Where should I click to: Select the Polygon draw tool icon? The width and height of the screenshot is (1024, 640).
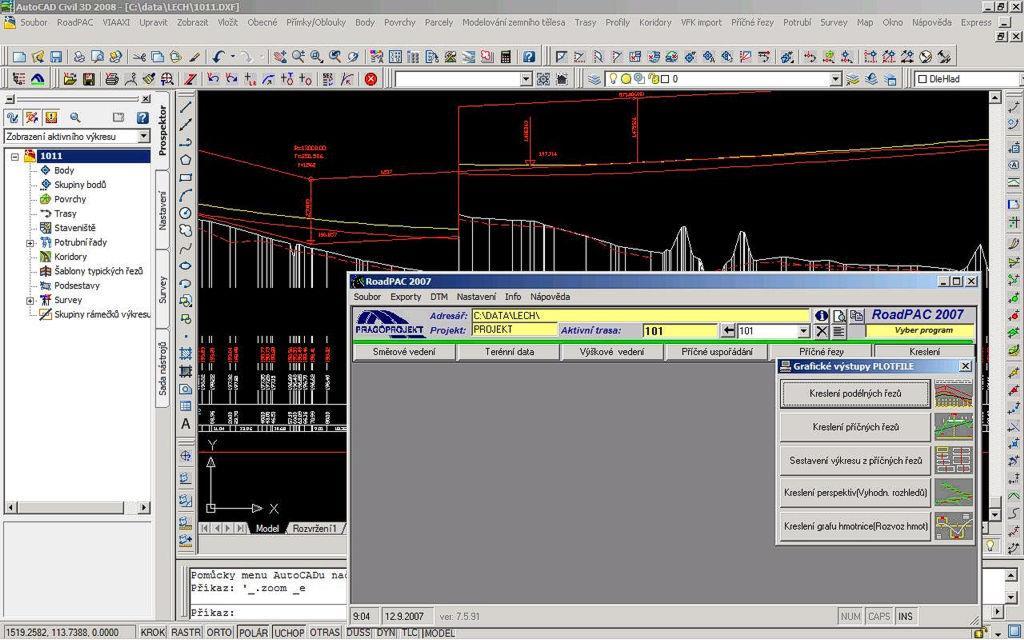[x=185, y=159]
